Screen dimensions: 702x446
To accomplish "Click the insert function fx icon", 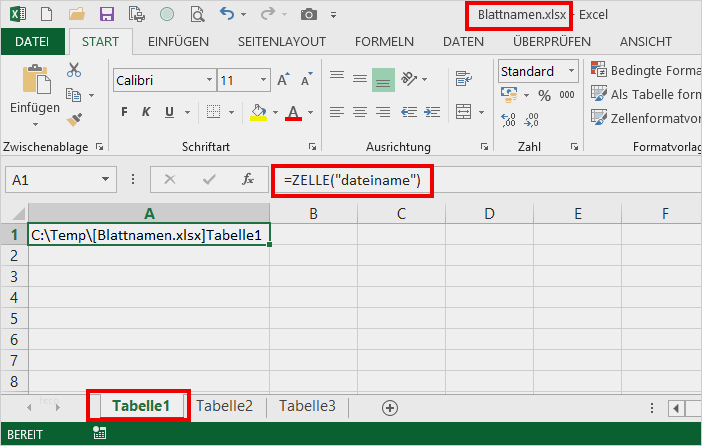I will click(x=248, y=180).
